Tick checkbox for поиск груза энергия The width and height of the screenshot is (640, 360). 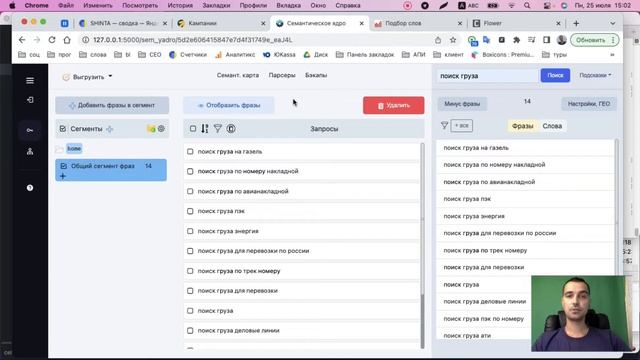(190, 231)
